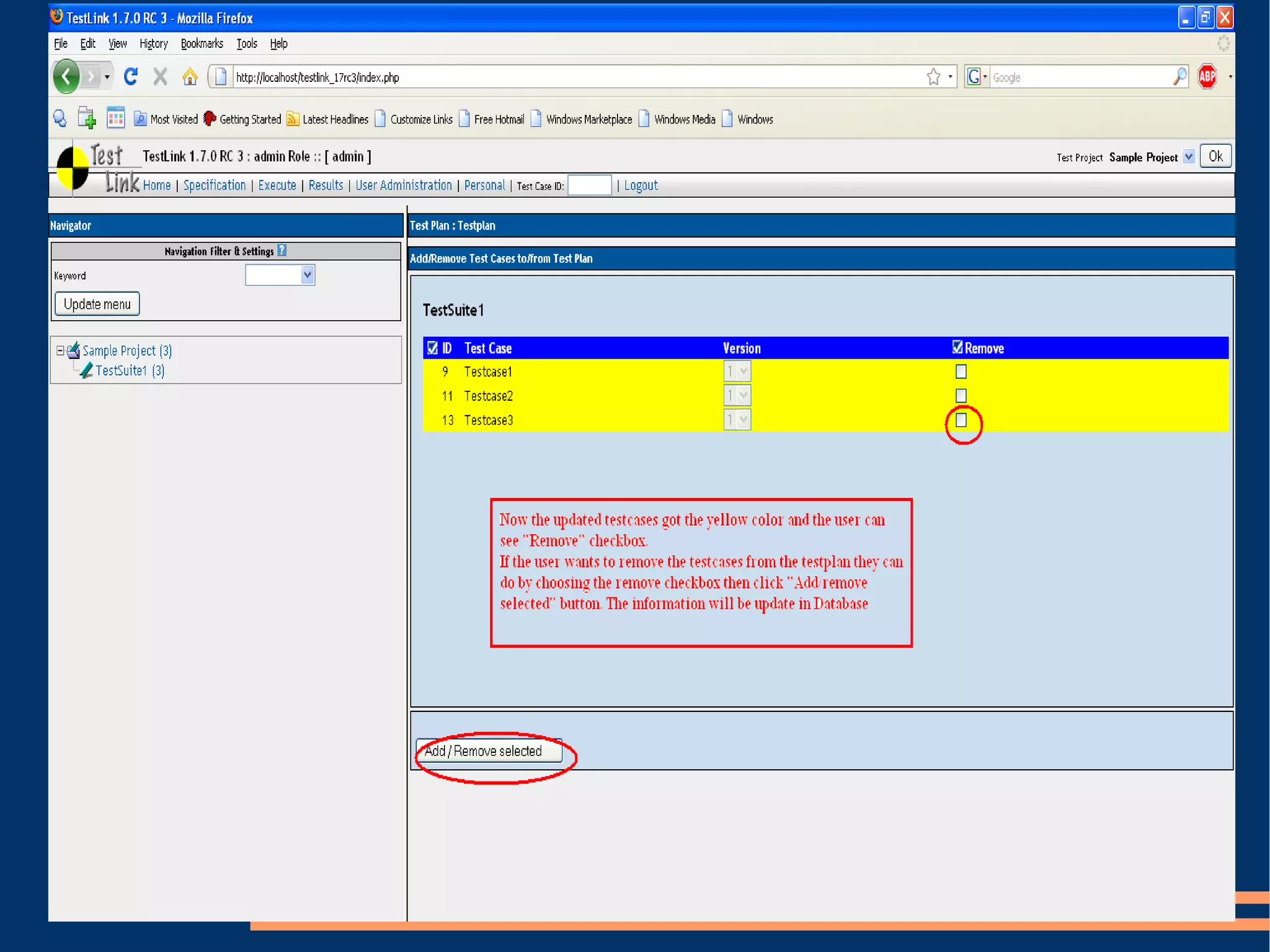The image size is (1270, 952).
Task: Open Getting Started bookmark
Action: [242, 119]
